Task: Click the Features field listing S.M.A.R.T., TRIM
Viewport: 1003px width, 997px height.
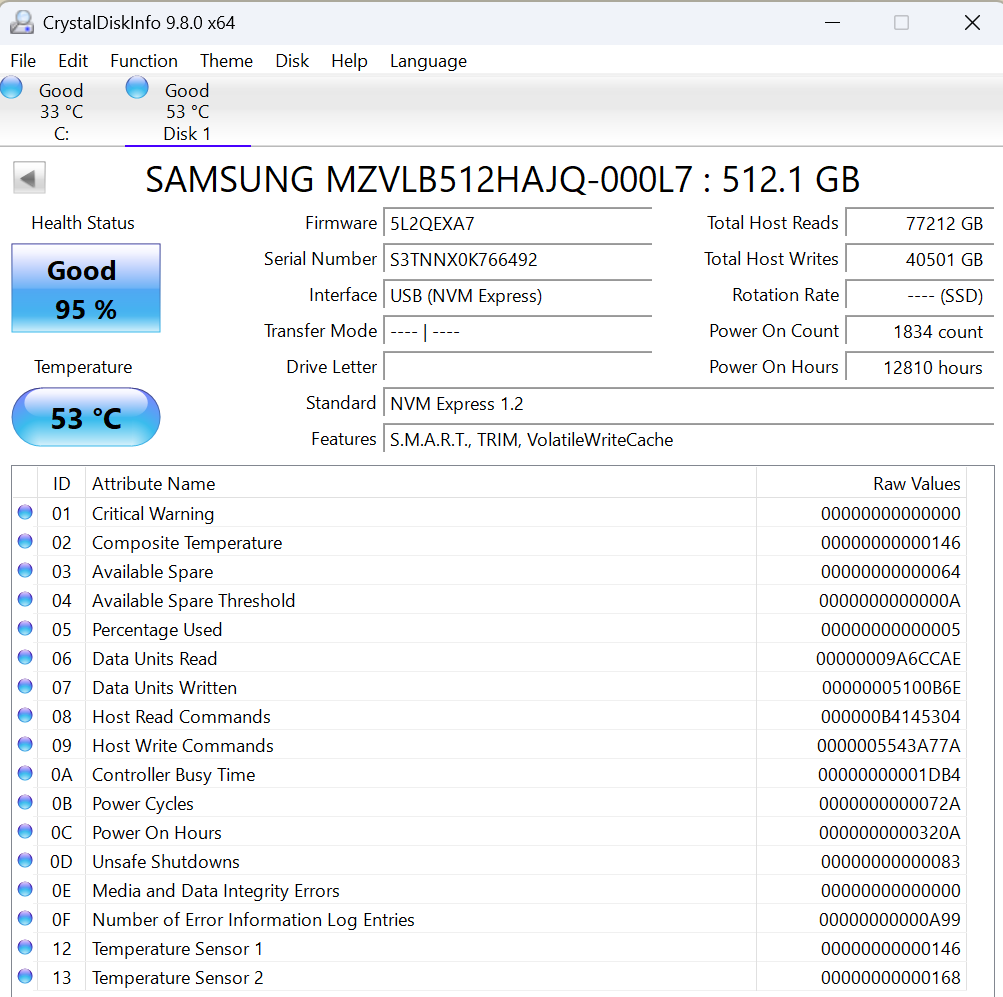Action: (688, 440)
